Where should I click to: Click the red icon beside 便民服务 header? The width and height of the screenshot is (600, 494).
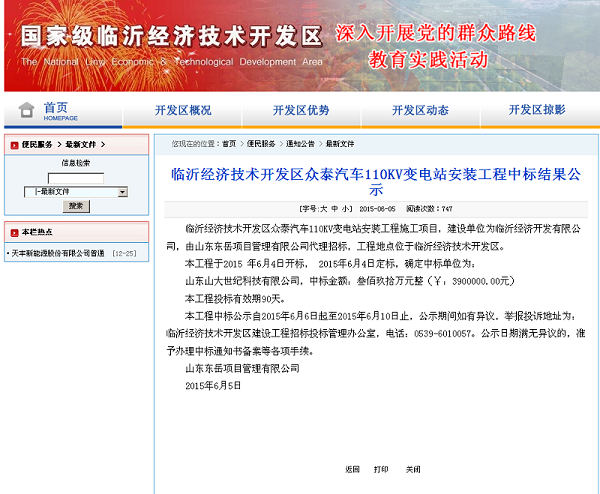13,144
